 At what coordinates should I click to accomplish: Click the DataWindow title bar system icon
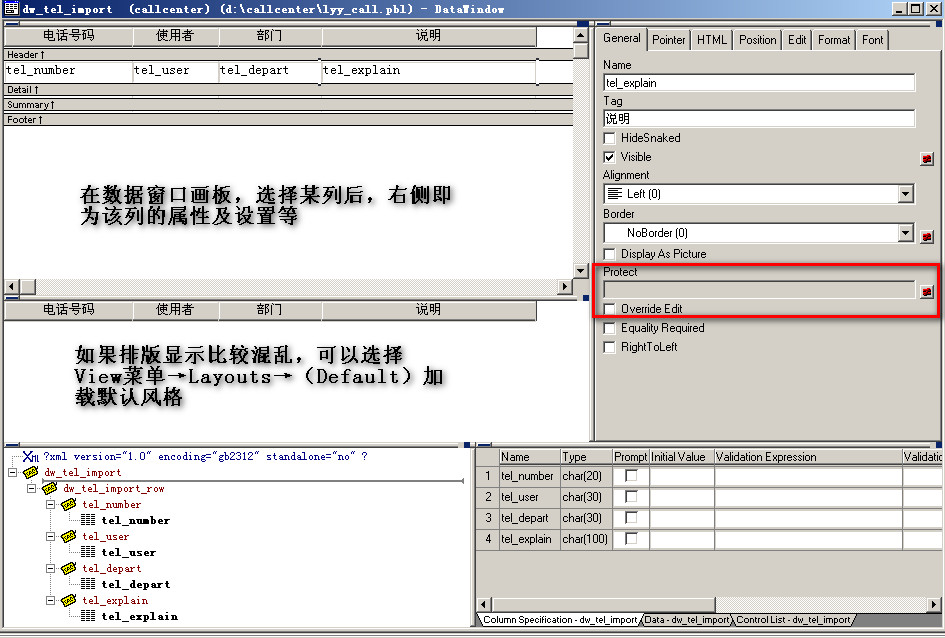(11, 8)
